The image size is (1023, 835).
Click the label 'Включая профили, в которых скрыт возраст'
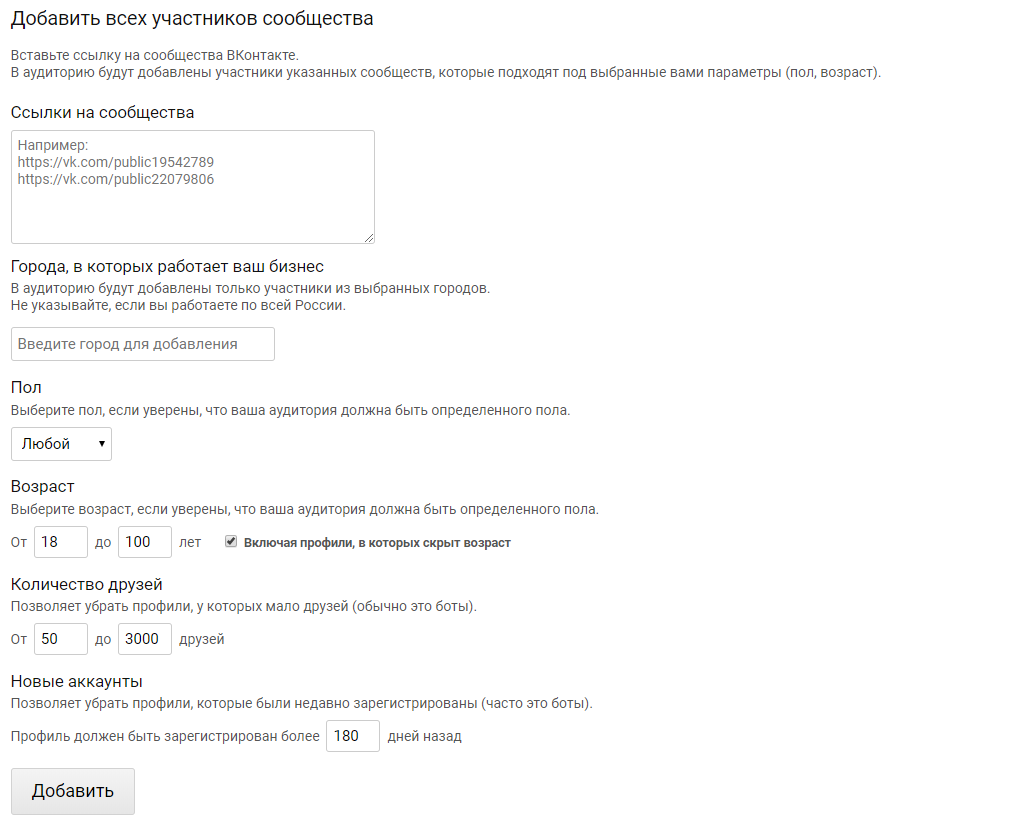click(x=377, y=543)
